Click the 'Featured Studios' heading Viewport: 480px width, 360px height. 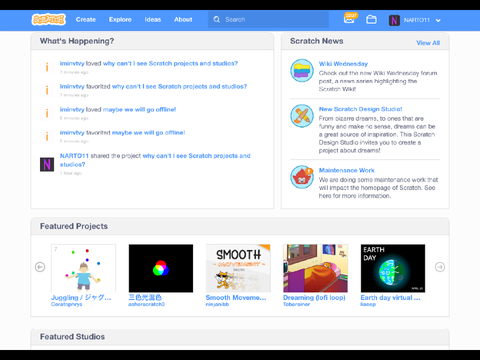72,337
